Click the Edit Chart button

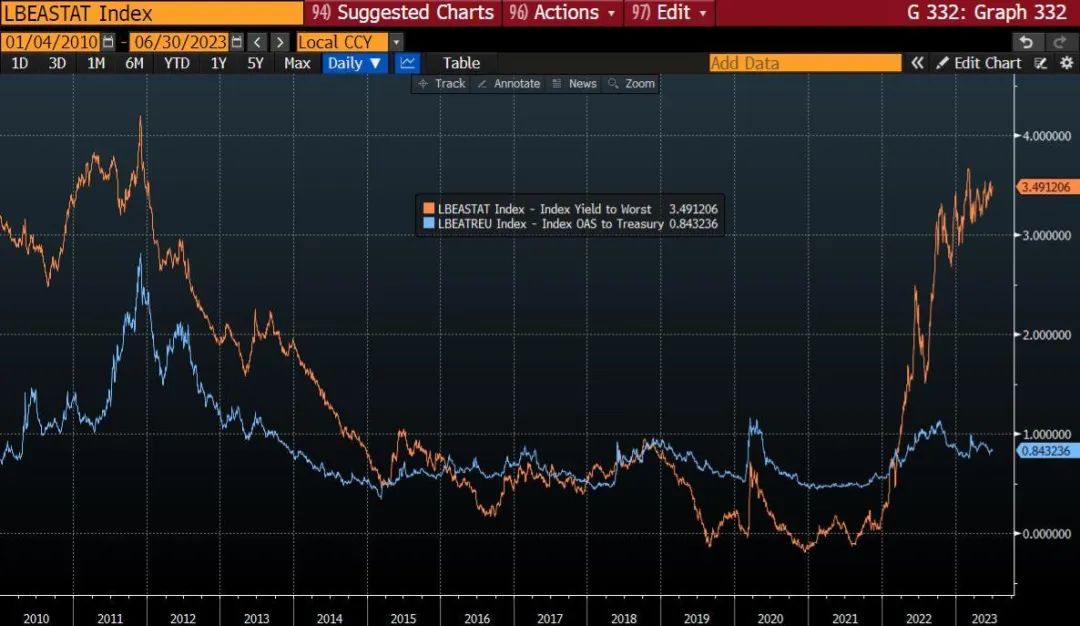pyautogui.click(x=979, y=63)
